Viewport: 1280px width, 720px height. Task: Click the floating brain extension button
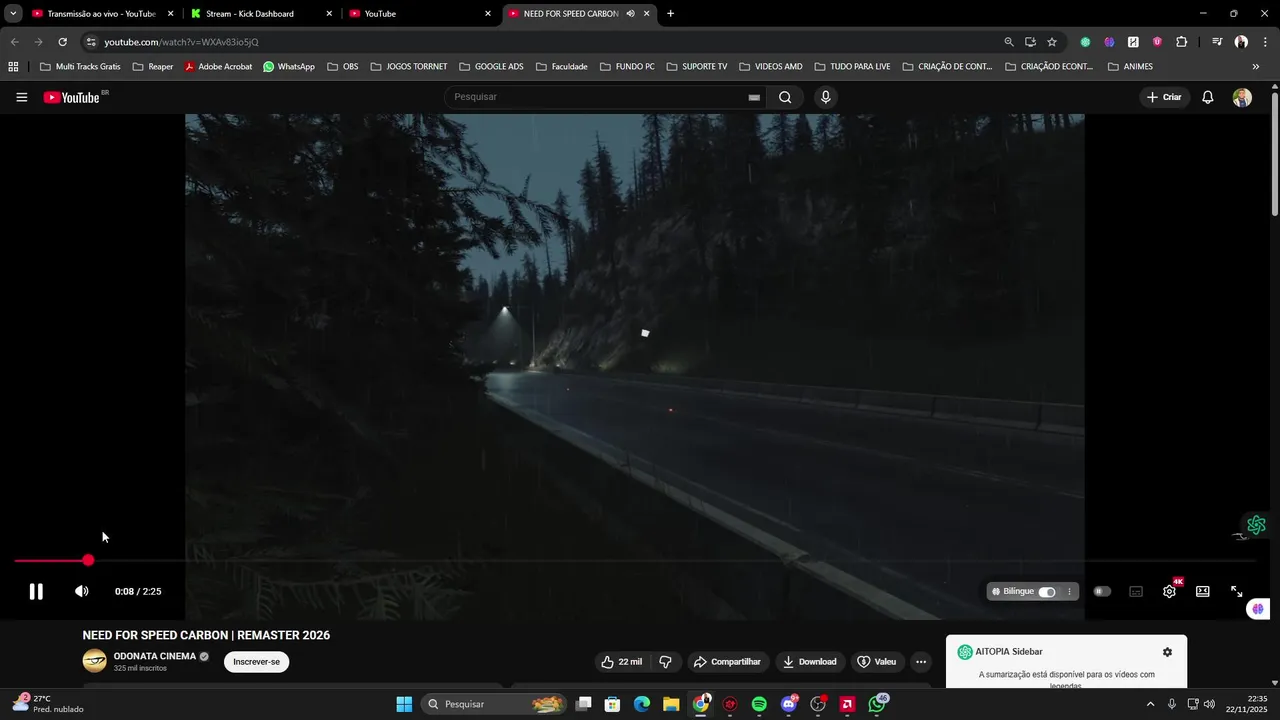click(x=1258, y=608)
